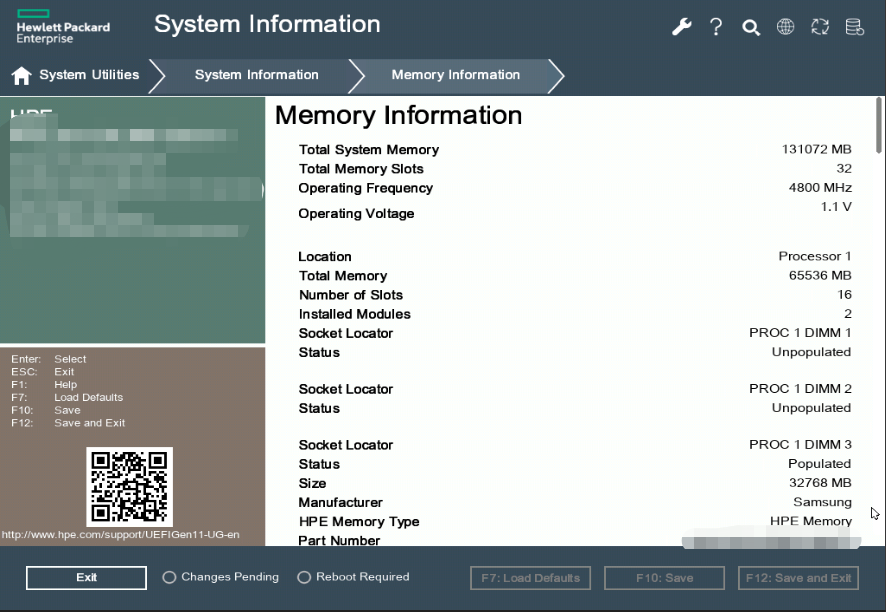
Task: Click the globe language icon
Action: [x=786, y=27]
